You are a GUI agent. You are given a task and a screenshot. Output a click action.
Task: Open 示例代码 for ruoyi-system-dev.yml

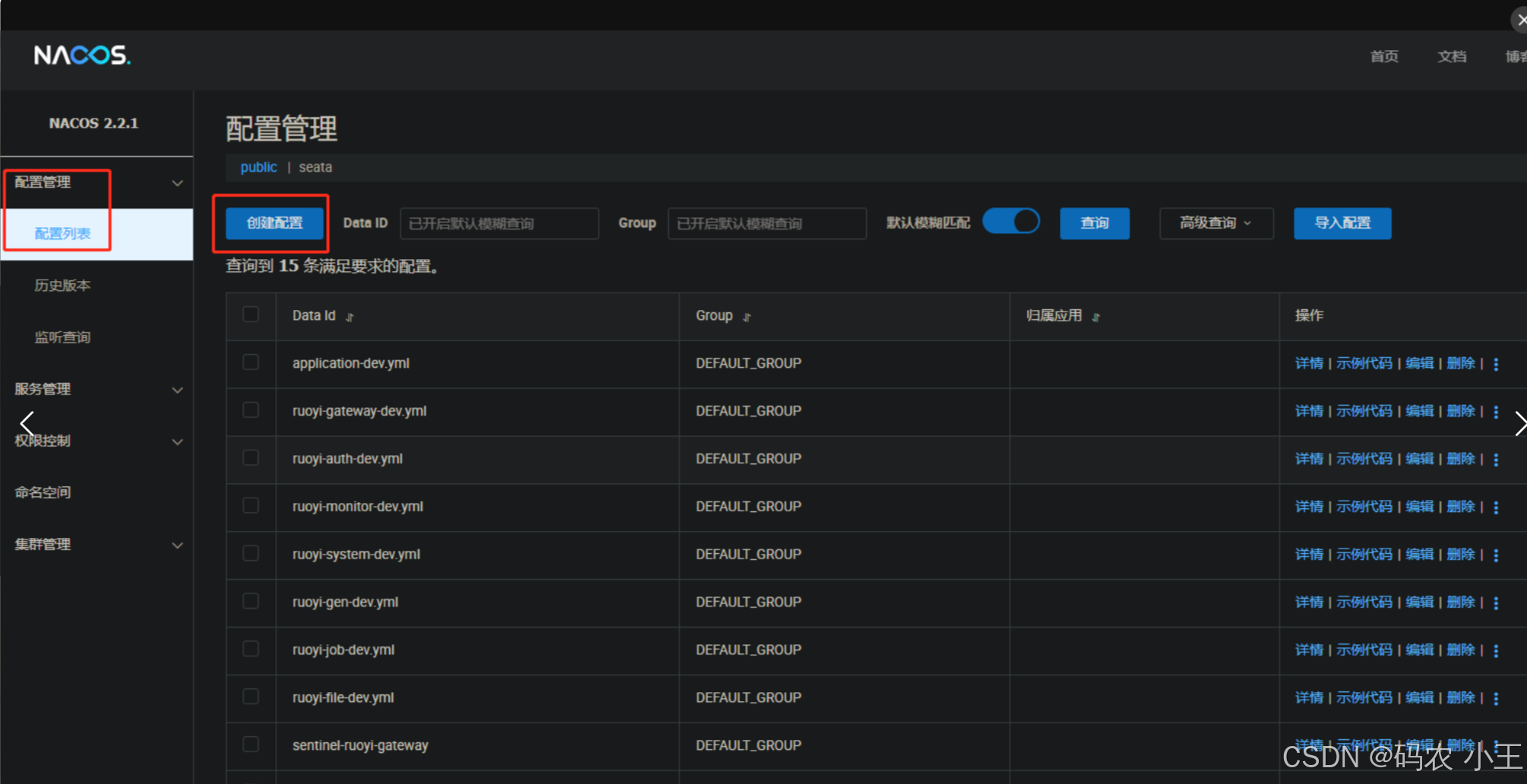(1364, 555)
